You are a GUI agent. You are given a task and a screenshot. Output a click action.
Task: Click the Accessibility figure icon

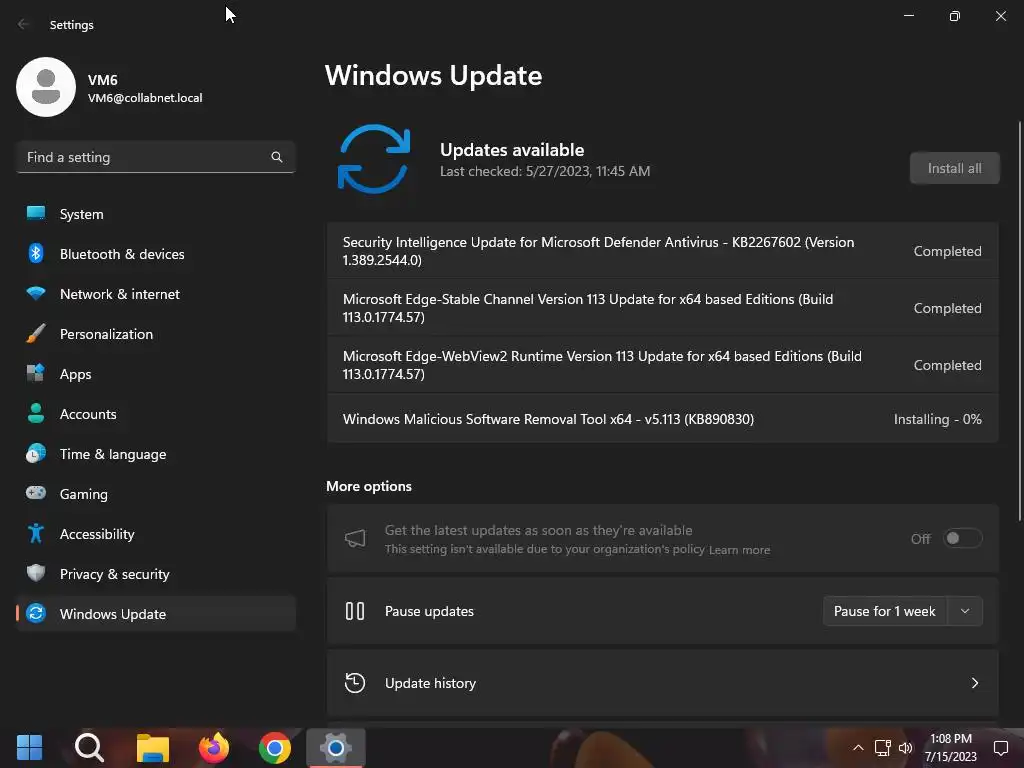point(36,534)
